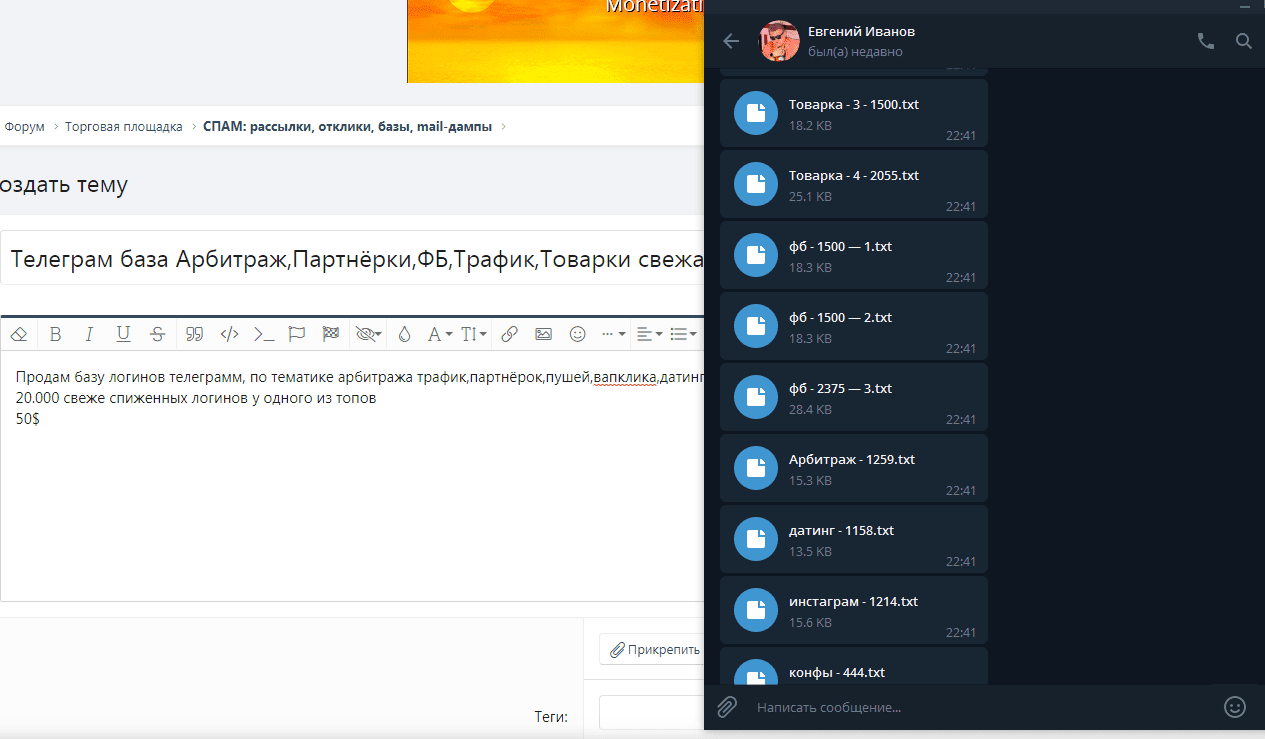
Task: Insert a hyperlink with chain icon
Action: tap(509, 334)
